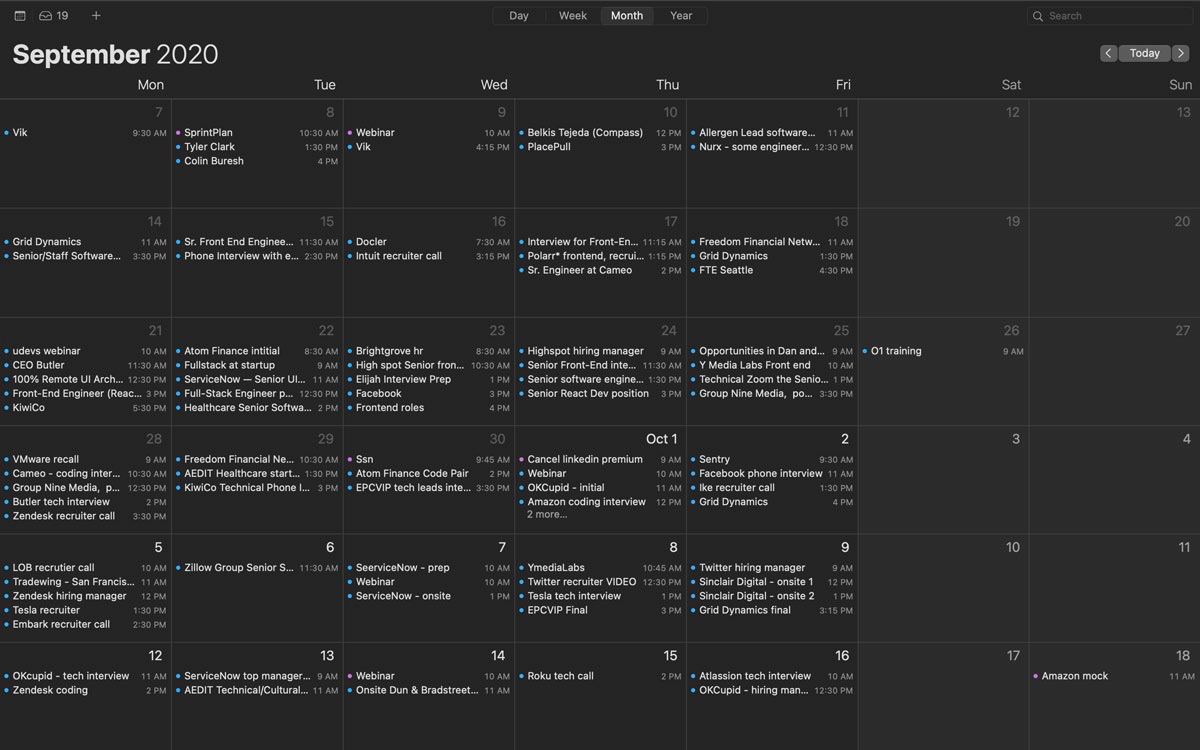Open YmediaLabs event at 10:45 AM
This screenshot has width=1200, height=750.
pyautogui.click(x=600, y=568)
